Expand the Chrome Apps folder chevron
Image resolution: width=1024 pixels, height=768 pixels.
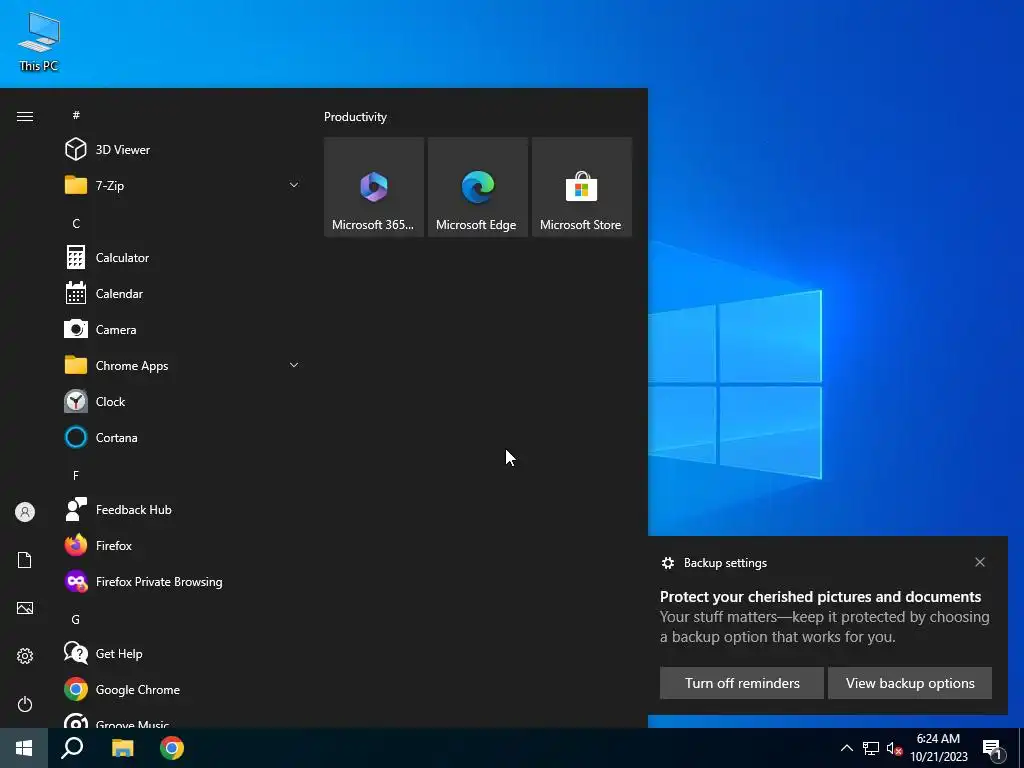tap(294, 366)
